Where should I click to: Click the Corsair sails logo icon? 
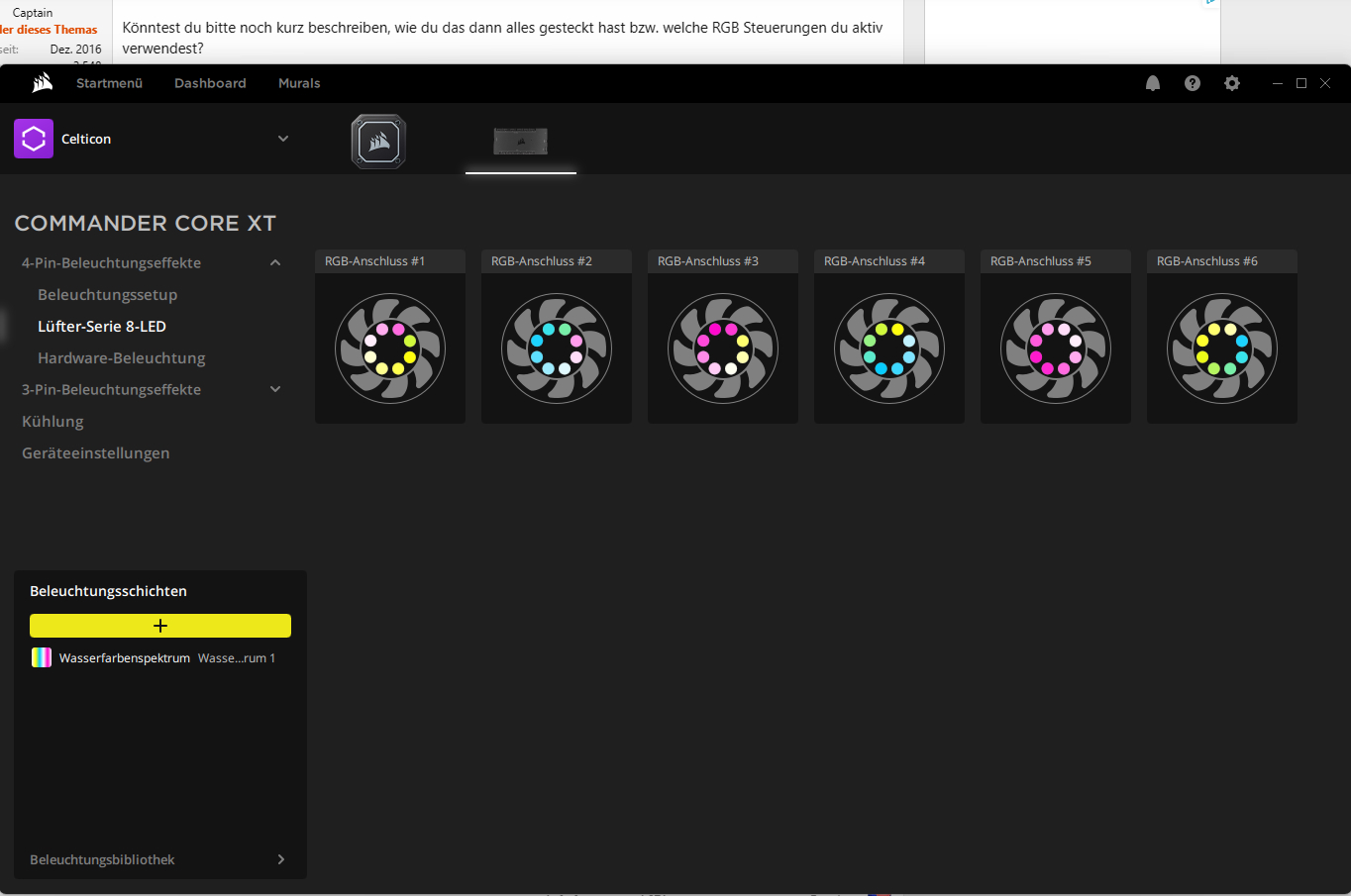pyautogui.click(x=42, y=83)
